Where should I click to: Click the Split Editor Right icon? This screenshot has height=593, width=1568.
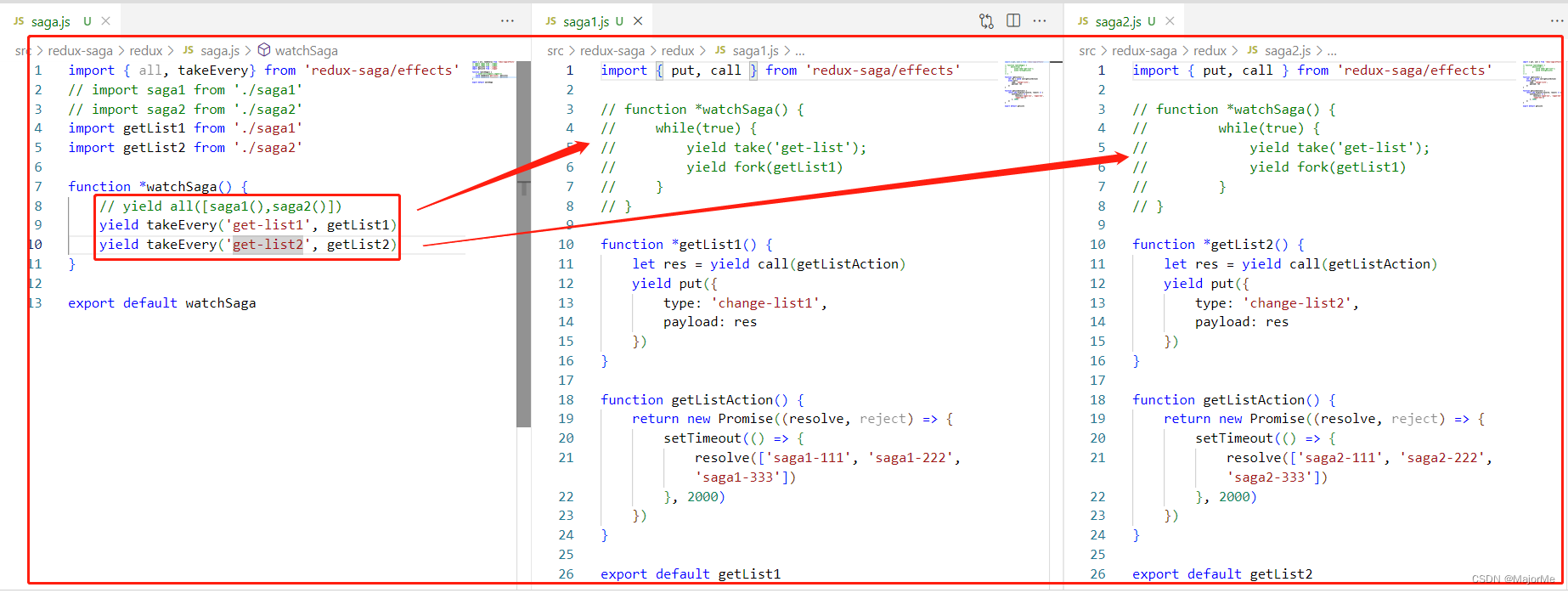1013,21
